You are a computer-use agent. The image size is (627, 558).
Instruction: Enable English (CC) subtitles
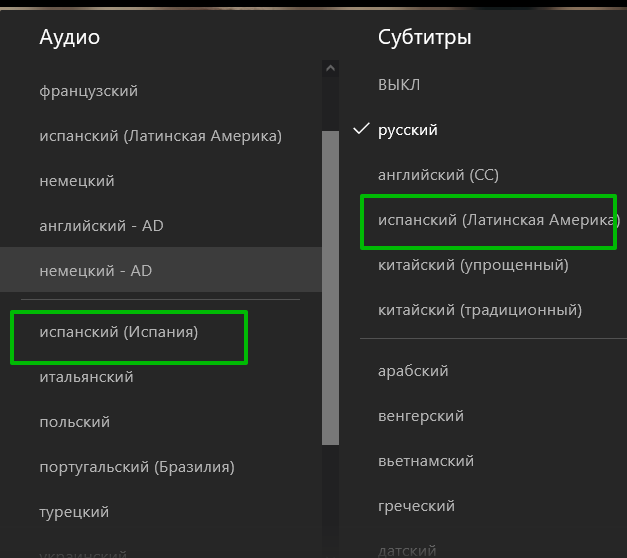coord(438,175)
